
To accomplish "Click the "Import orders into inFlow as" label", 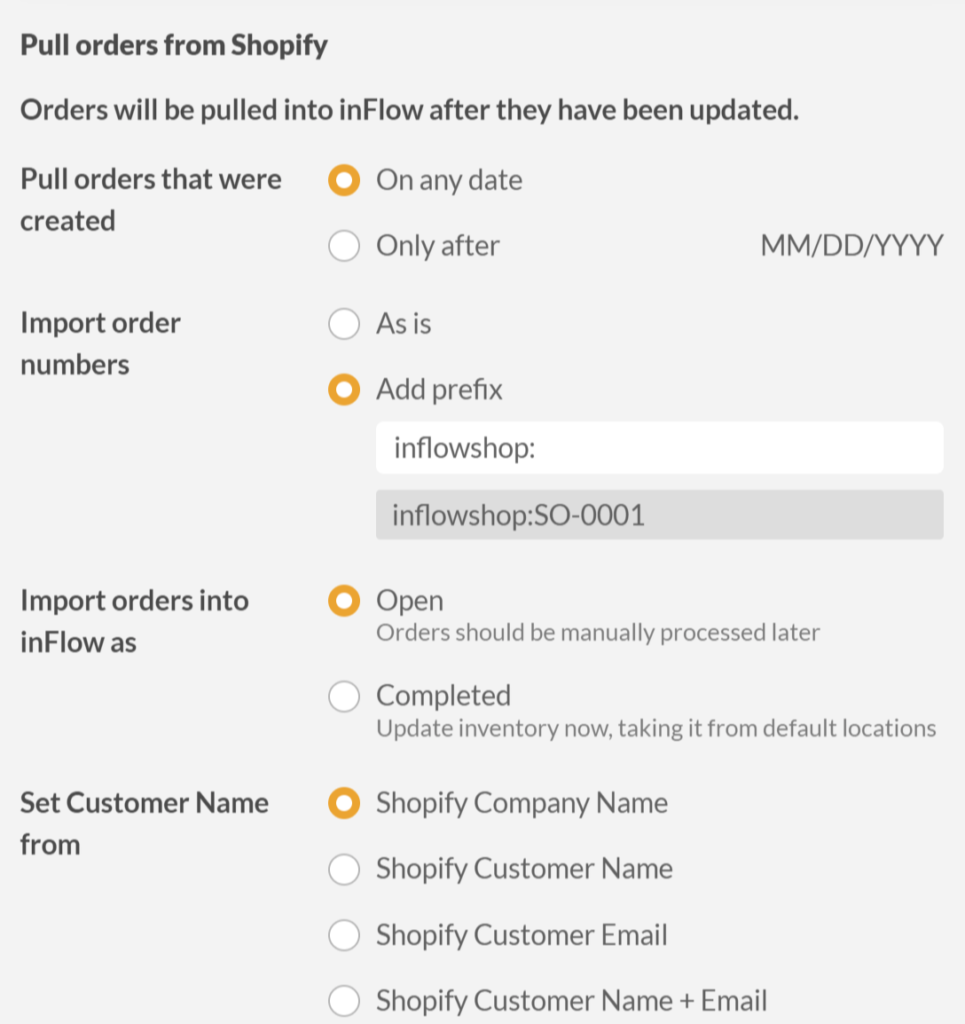I will 134,621.
